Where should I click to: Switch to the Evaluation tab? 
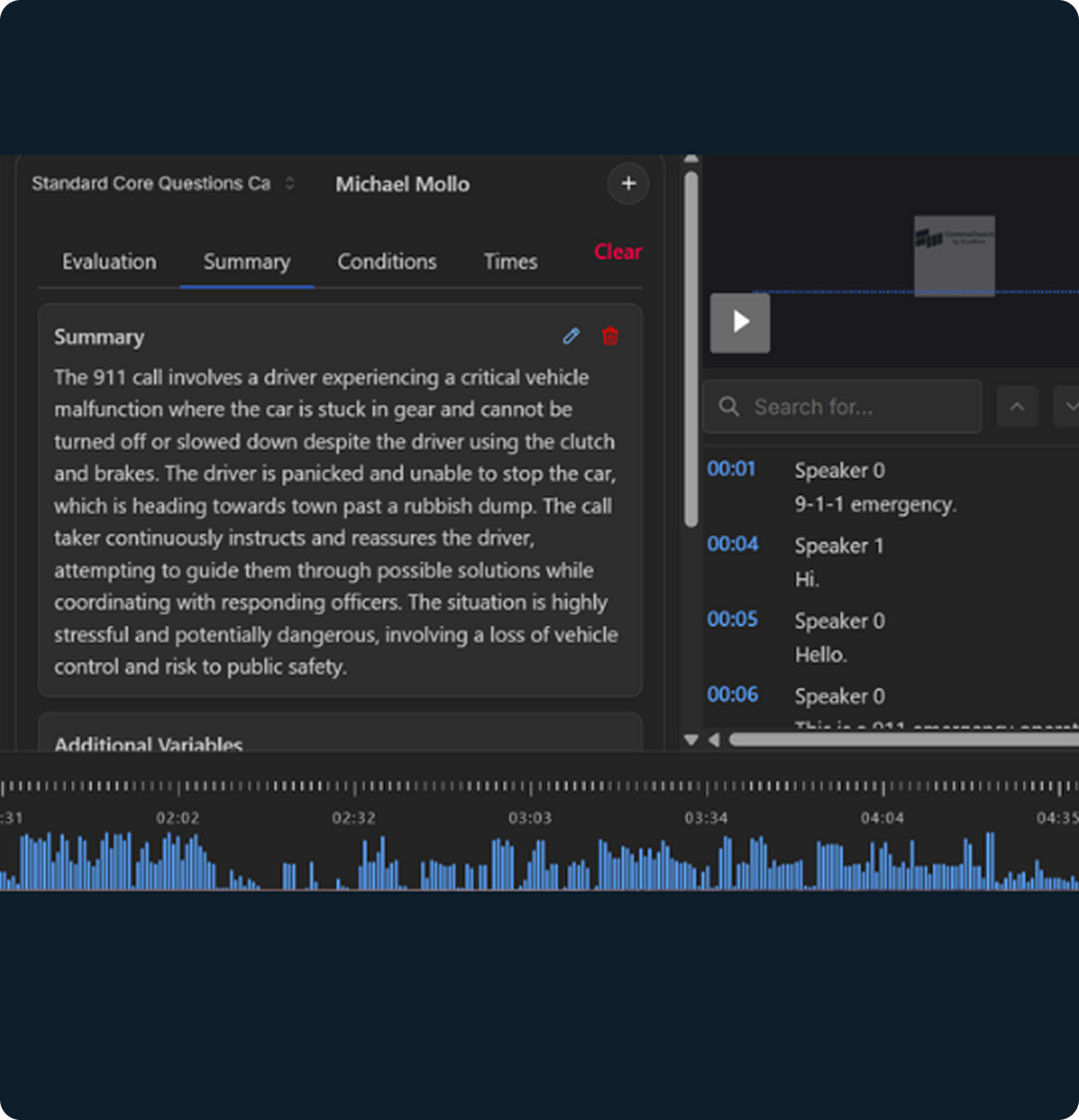pos(109,261)
